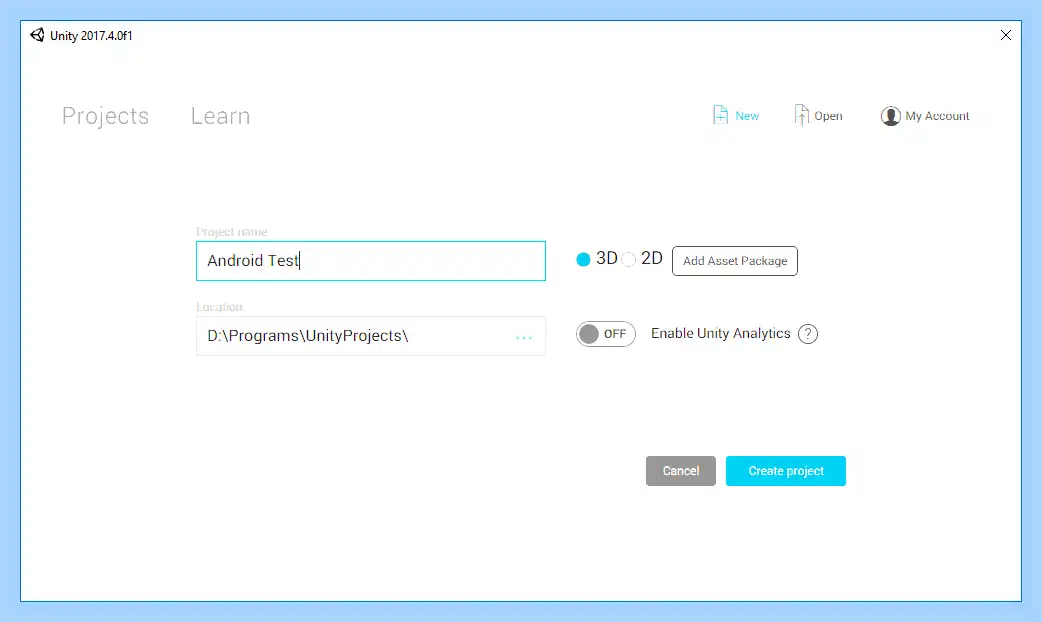Image resolution: width=1042 pixels, height=622 pixels.
Task: Click the My Account label text
Action: (937, 116)
